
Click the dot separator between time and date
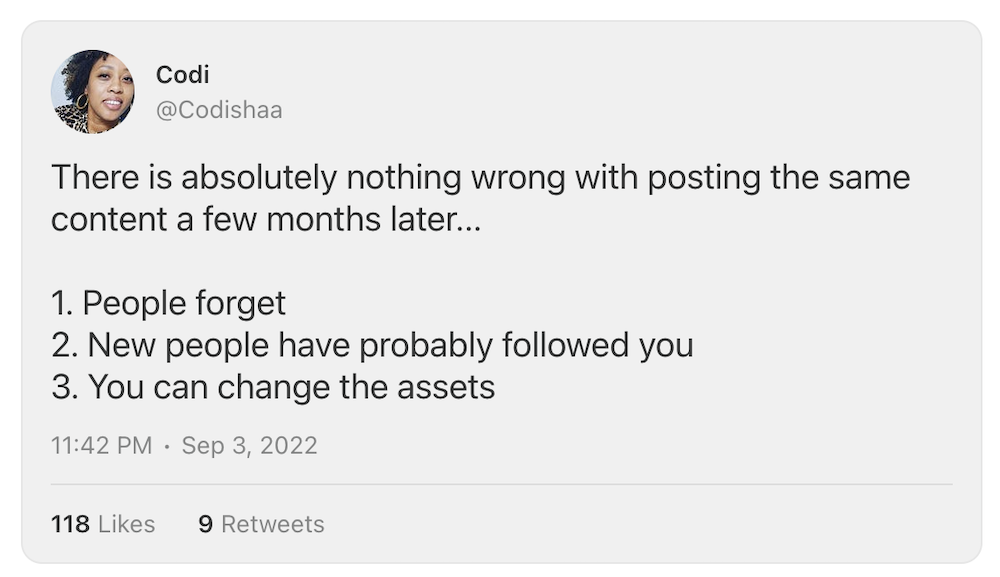(167, 446)
